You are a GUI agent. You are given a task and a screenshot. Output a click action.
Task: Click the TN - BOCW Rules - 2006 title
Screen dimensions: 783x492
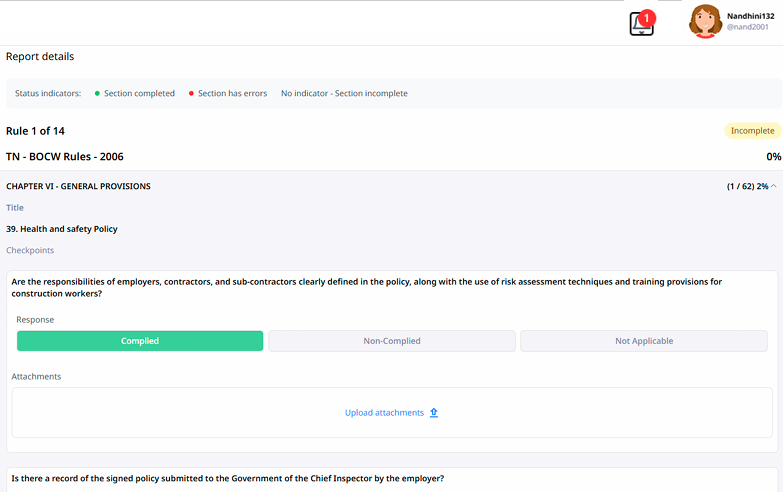(65, 157)
